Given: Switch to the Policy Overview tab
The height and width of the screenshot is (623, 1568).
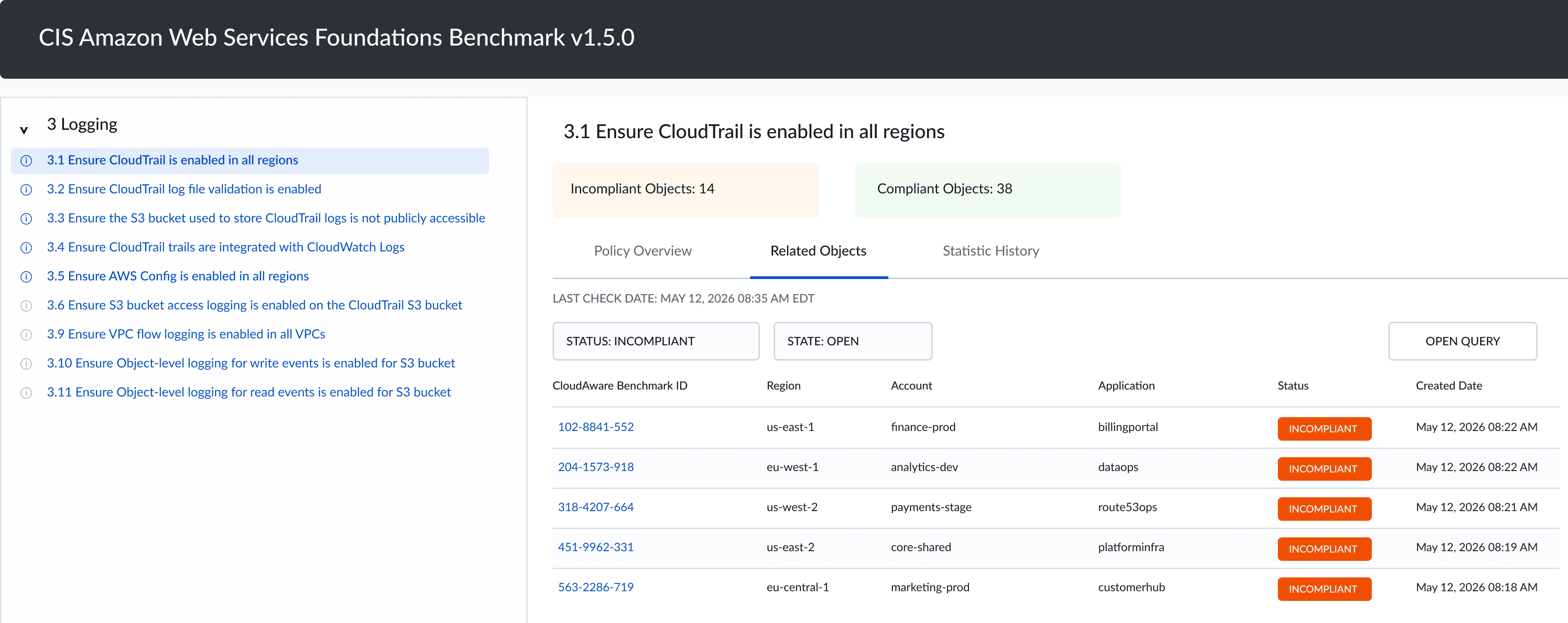Looking at the screenshot, I should click(642, 250).
